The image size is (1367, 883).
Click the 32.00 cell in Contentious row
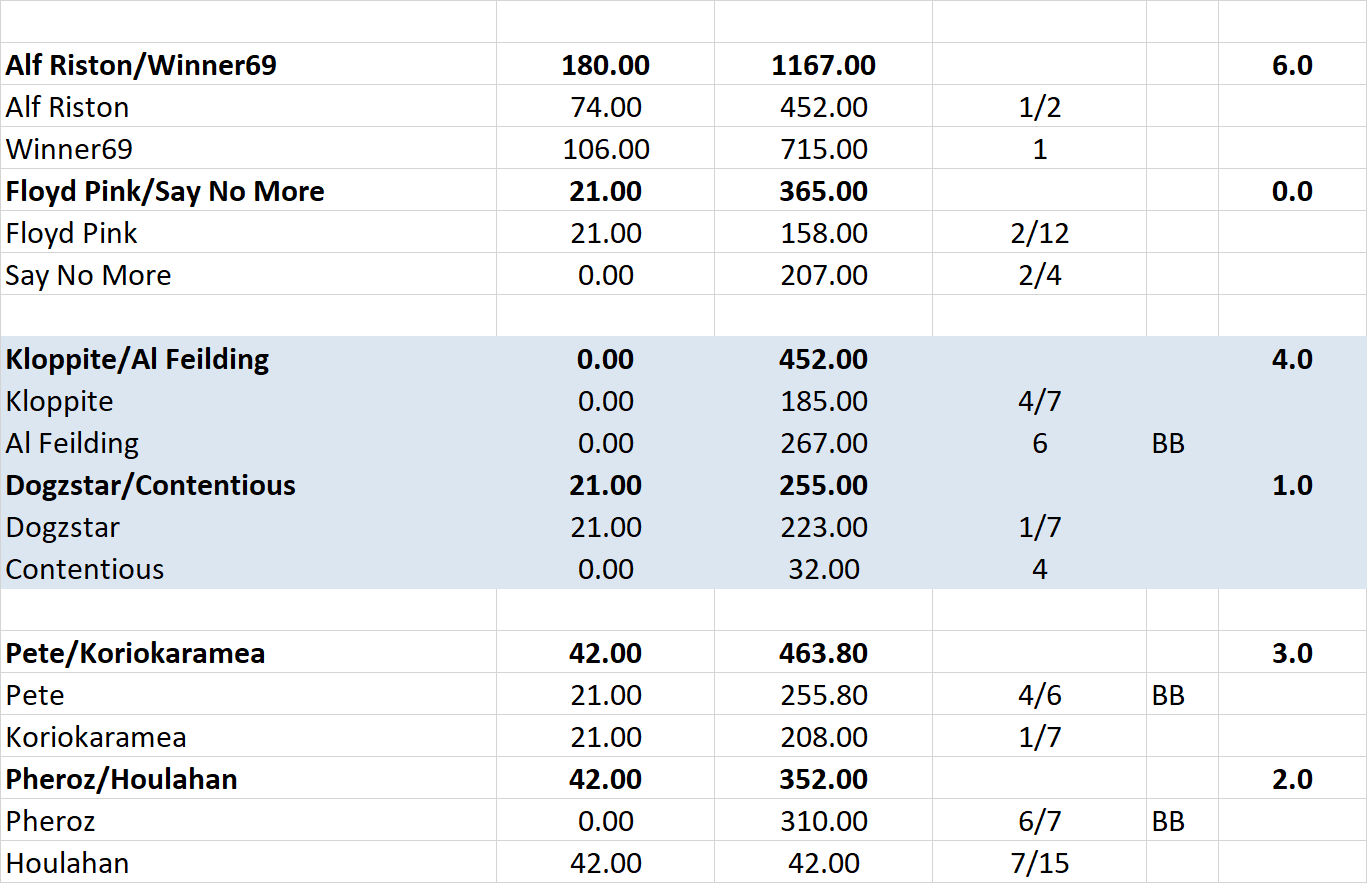(823, 570)
